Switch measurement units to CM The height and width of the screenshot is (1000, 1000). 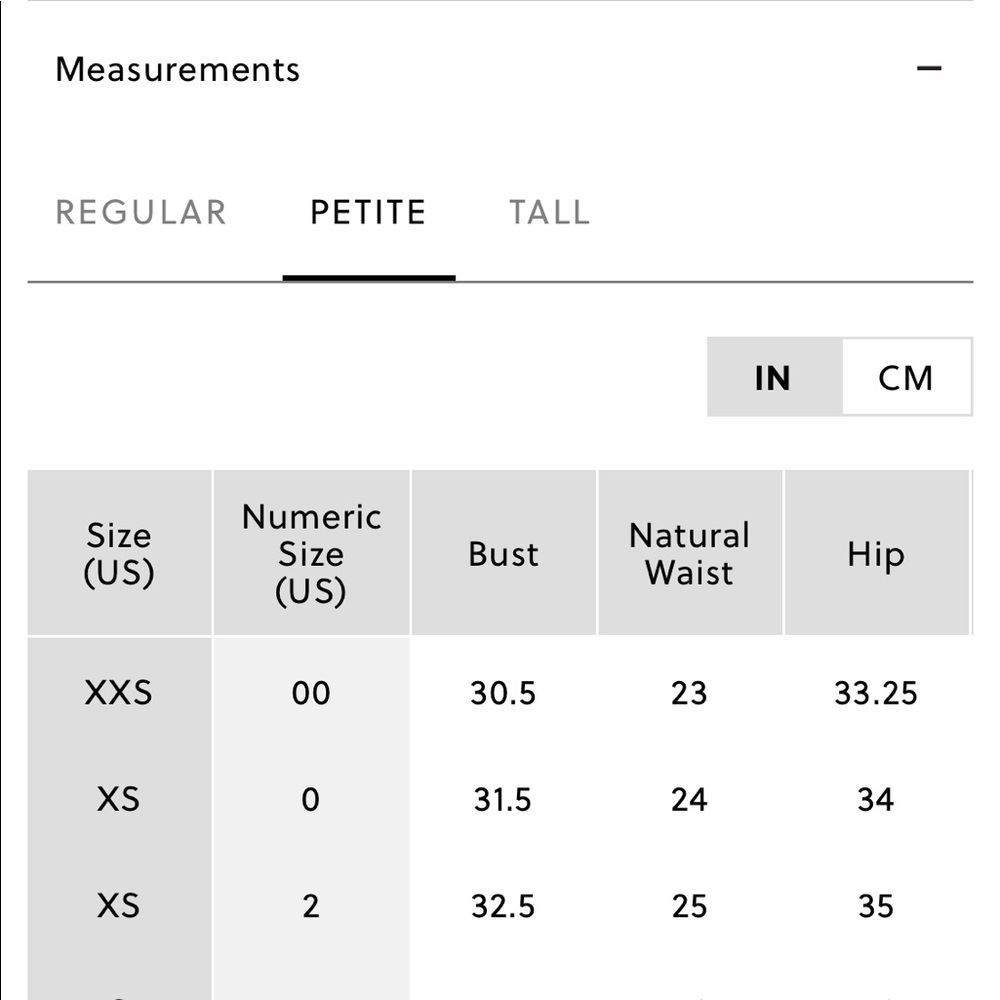point(906,377)
